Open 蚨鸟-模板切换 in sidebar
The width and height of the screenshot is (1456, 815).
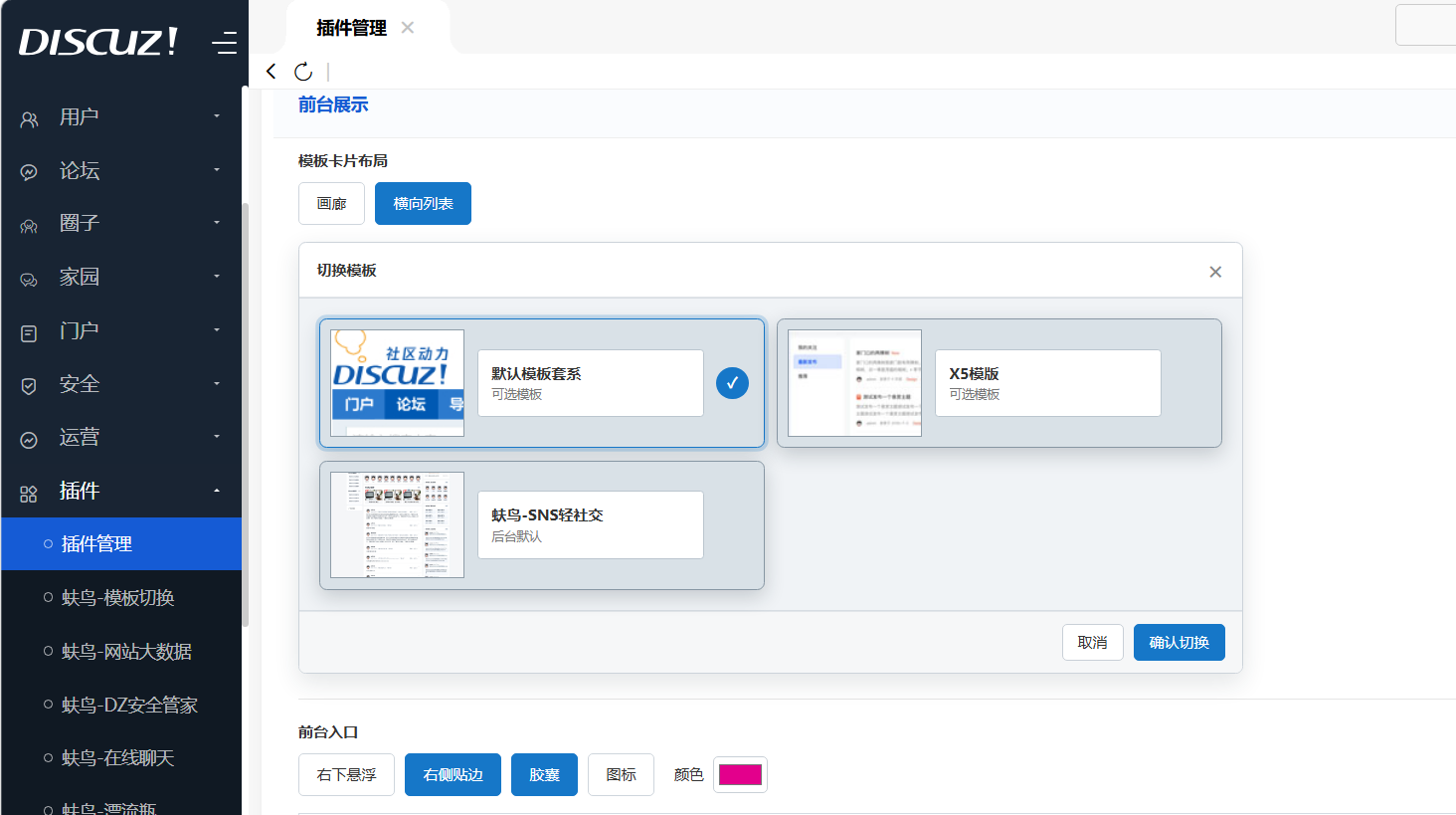(x=121, y=598)
